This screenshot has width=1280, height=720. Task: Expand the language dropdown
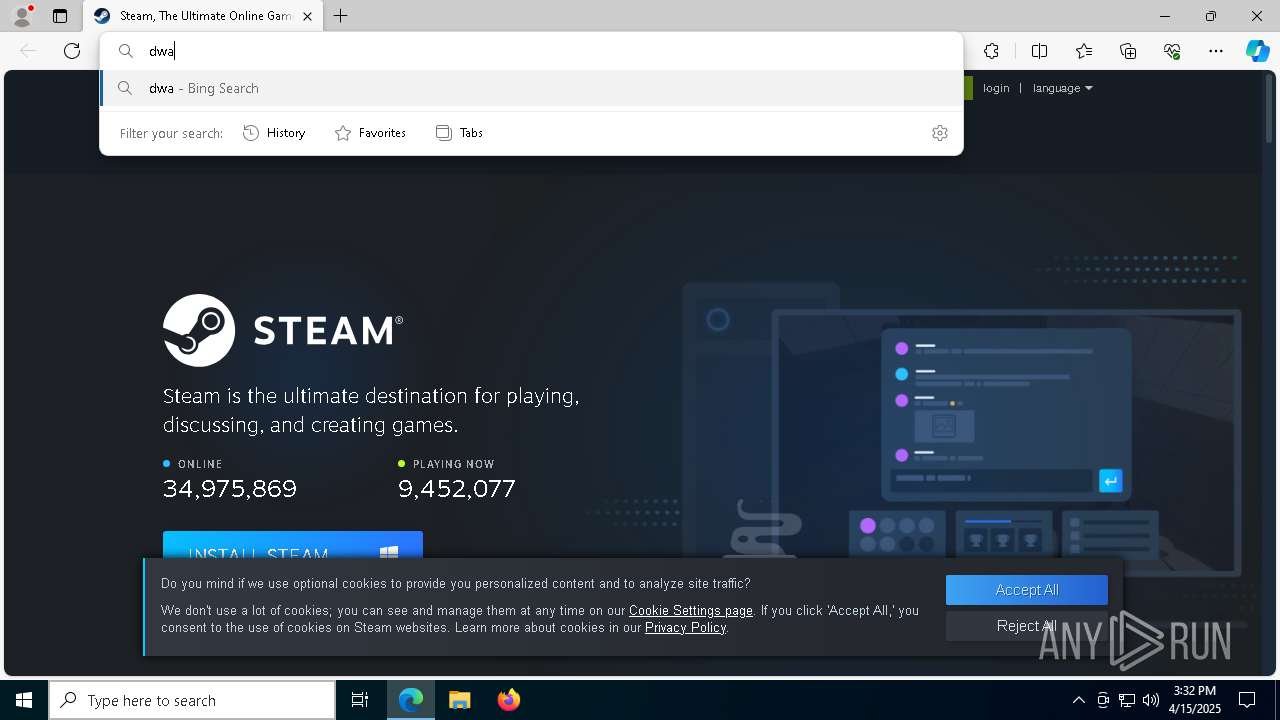pyautogui.click(x=1062, y=88)
